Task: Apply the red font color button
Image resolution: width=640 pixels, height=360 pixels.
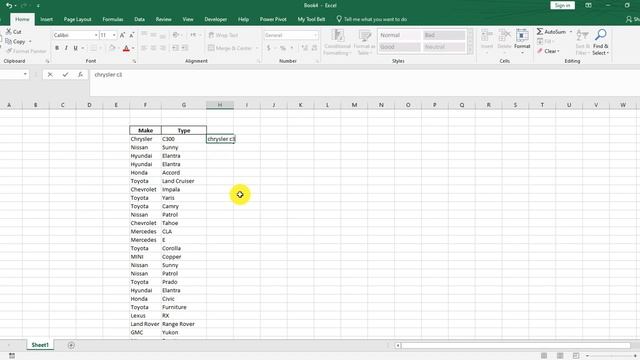Action: click(126, 48)
